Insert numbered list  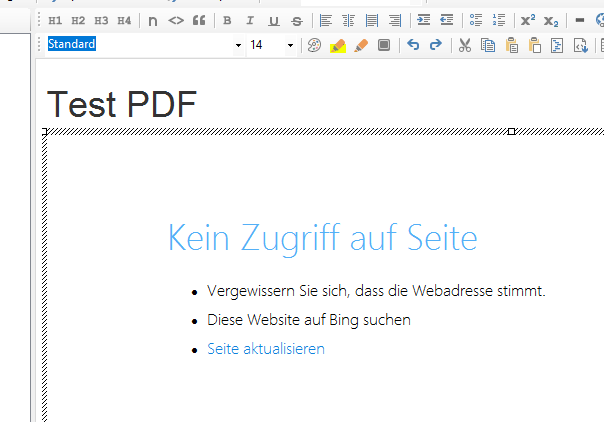coord(499,20)
